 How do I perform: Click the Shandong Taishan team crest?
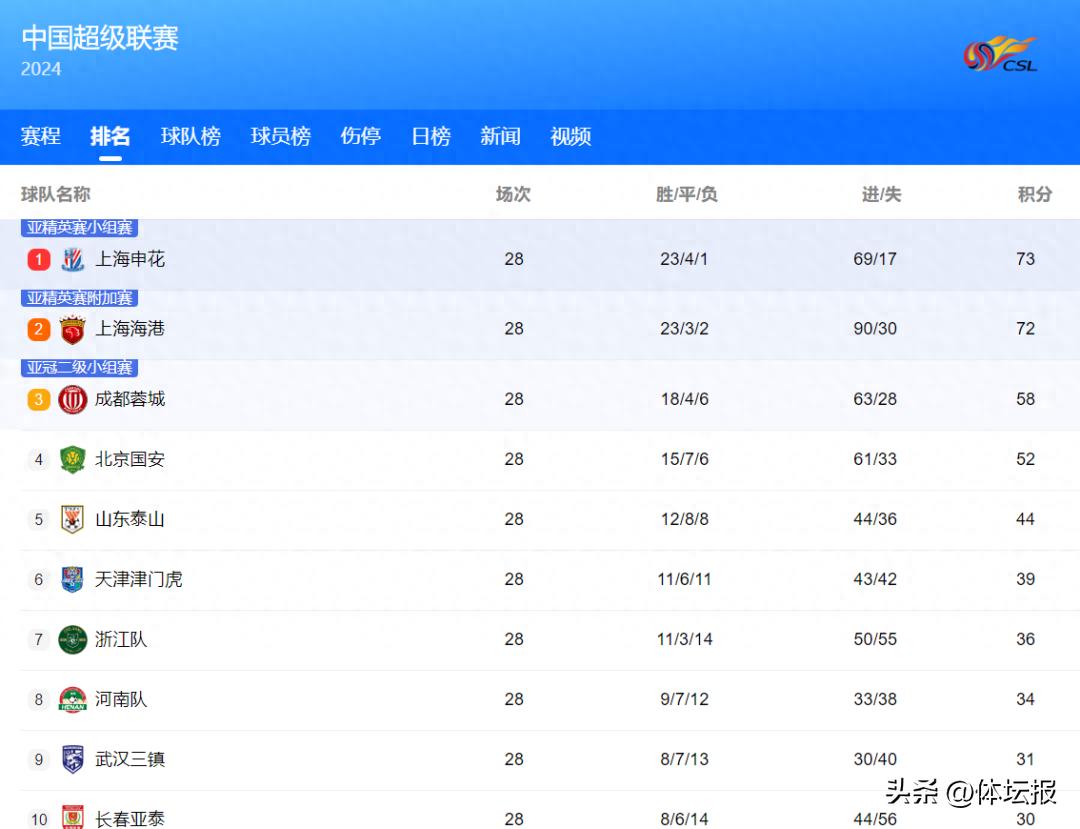tap(72, 520)
